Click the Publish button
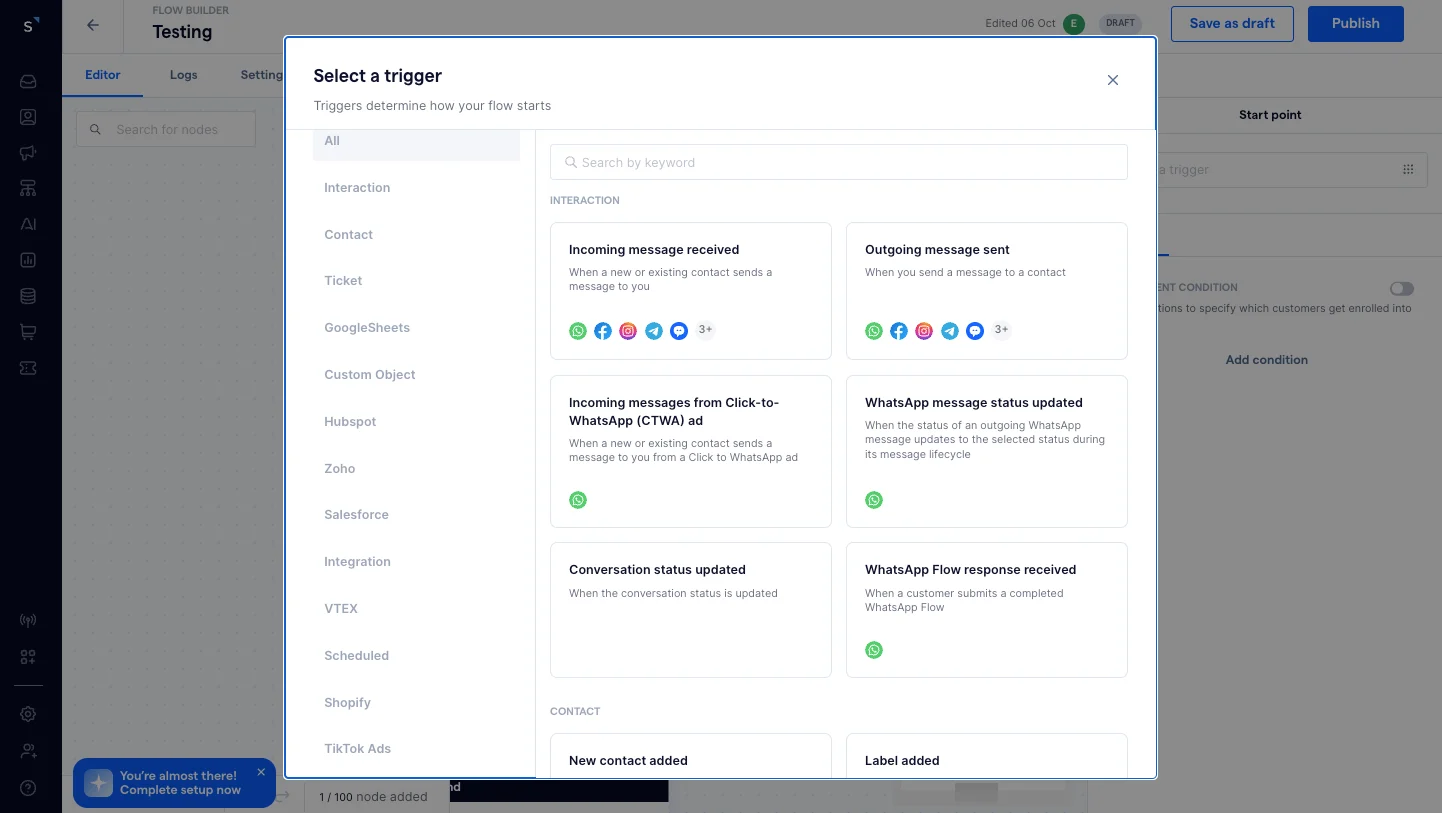The width and height of the screenshot is (1442, 813). pyautogui.click(x=1356, y=23)
